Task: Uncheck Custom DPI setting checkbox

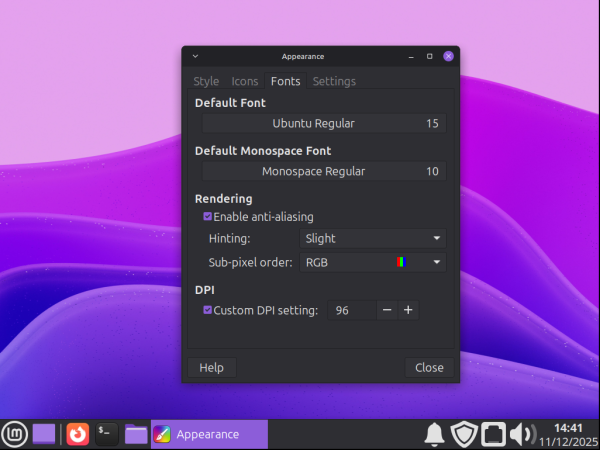Action: point(207,310)
